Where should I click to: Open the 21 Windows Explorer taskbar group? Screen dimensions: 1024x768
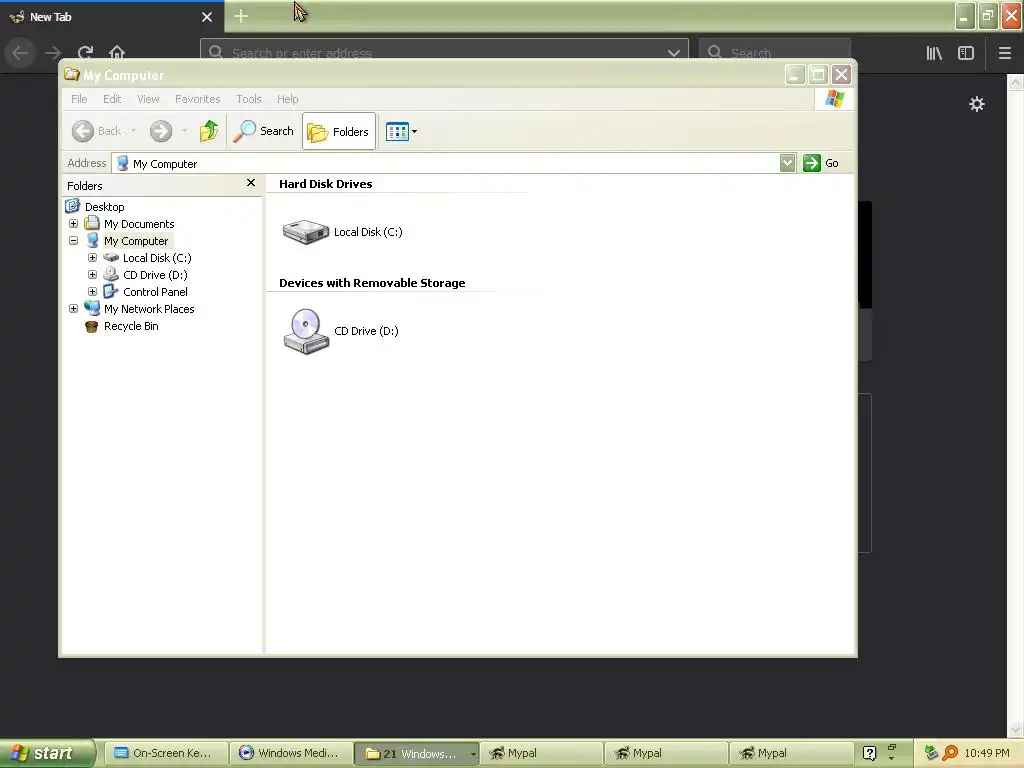coord(417,753)
